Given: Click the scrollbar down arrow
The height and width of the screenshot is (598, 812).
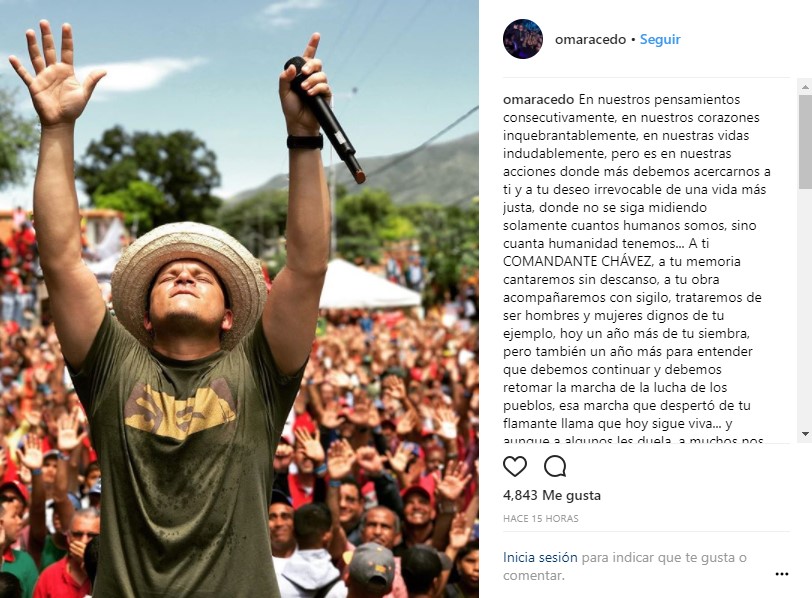Looking at the screenshot, I should pyautogui.click(x=805, y=434).
